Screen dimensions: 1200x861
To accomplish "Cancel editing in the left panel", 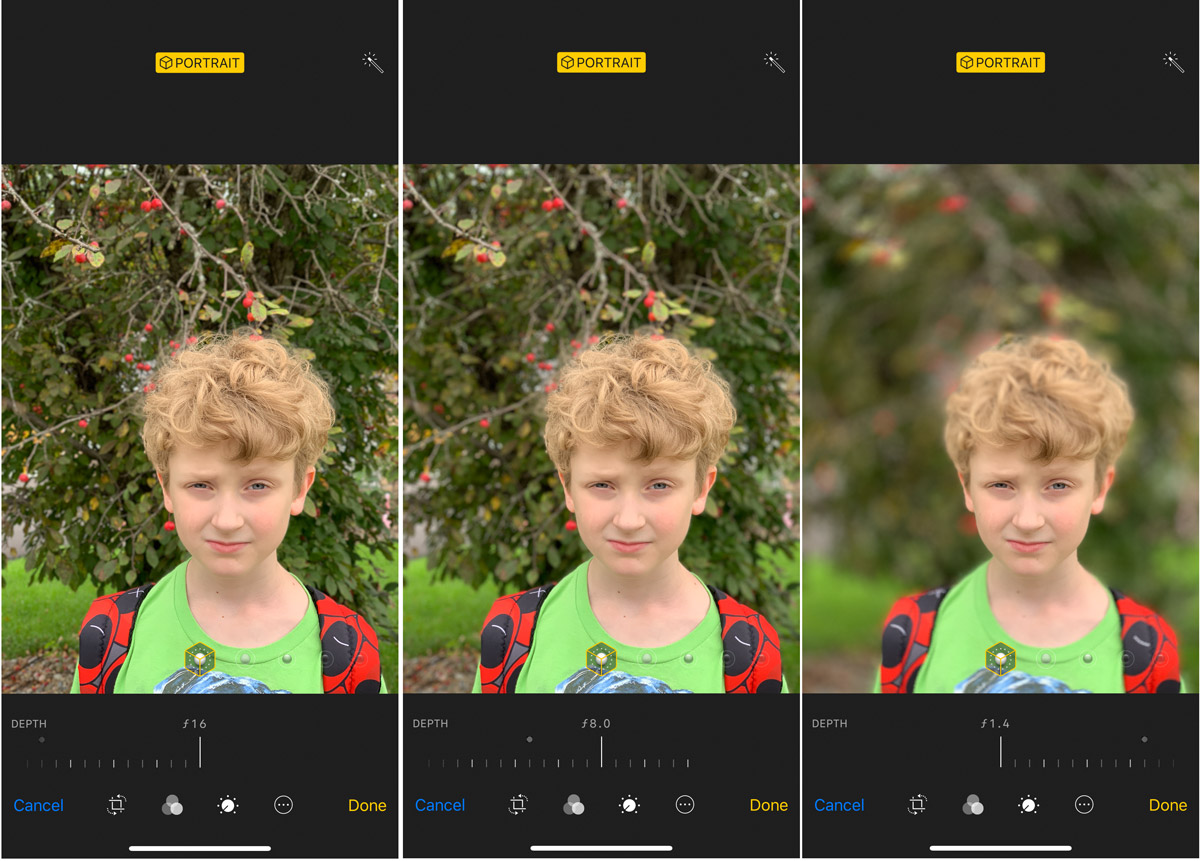I will click(x=39, y=805).
